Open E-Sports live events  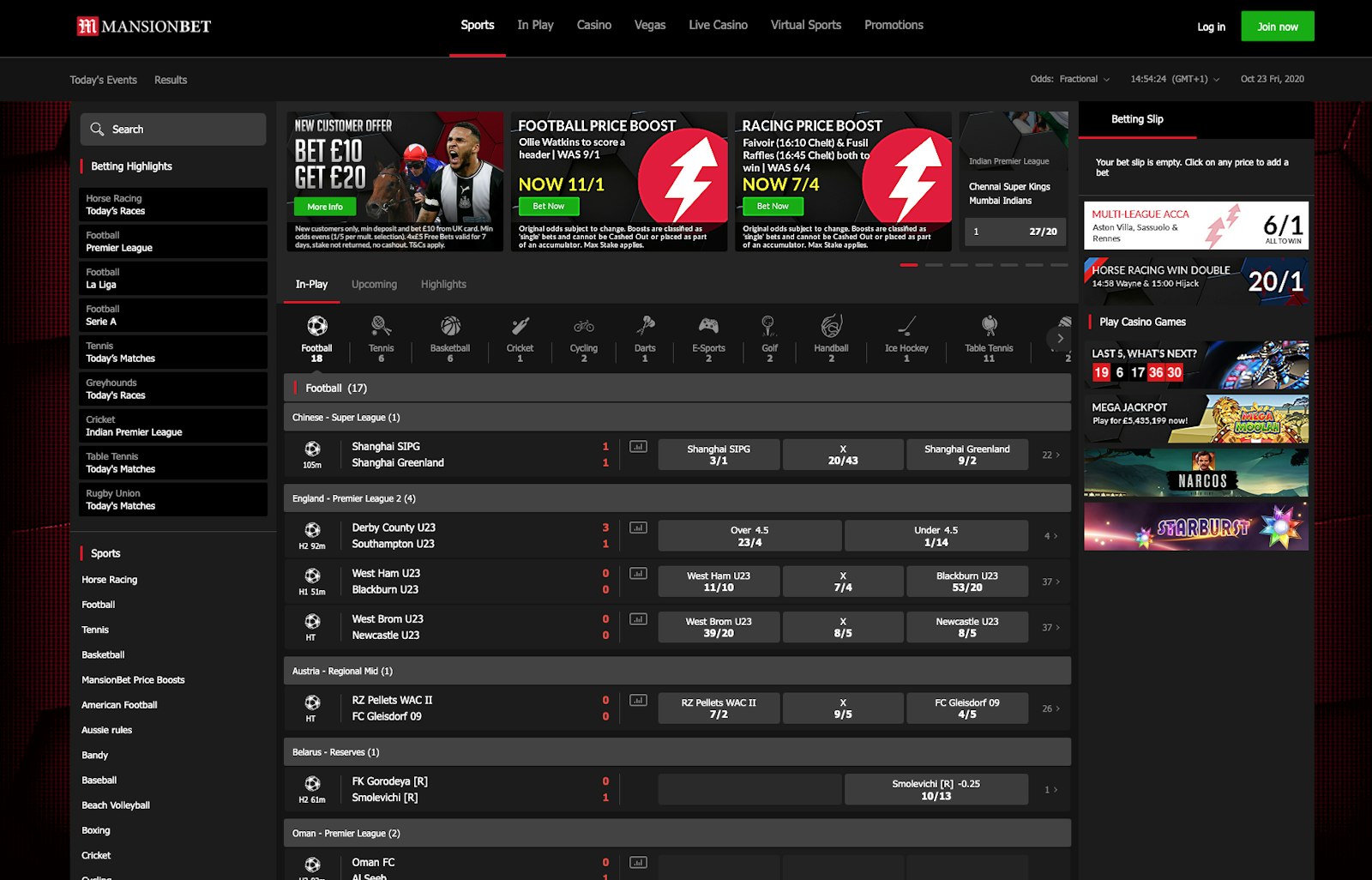(x=708, y=335)
